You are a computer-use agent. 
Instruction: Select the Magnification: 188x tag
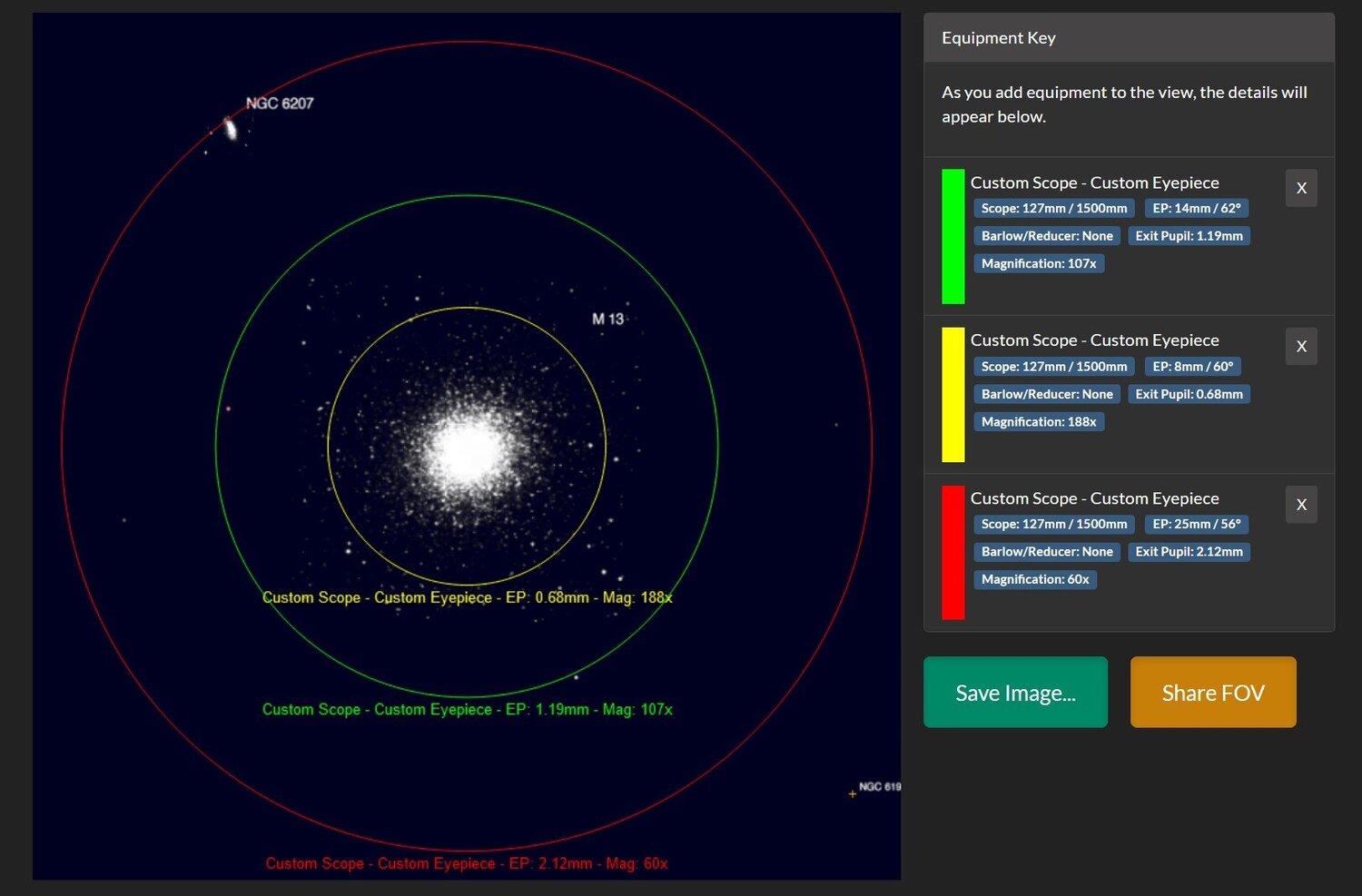[x=1039, y=421]
